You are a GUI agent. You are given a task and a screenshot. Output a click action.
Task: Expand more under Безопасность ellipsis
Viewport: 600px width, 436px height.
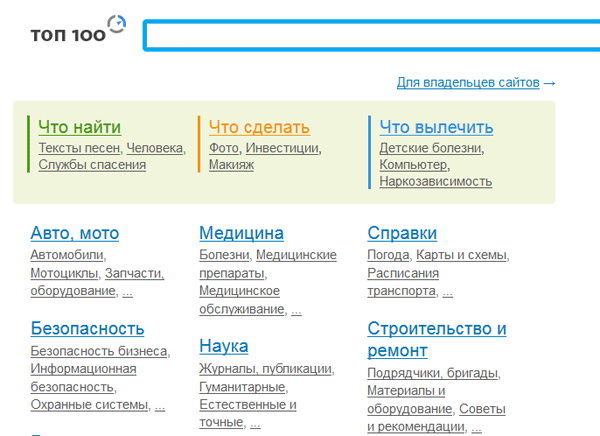pyautogui.click(x=160, y=406)
